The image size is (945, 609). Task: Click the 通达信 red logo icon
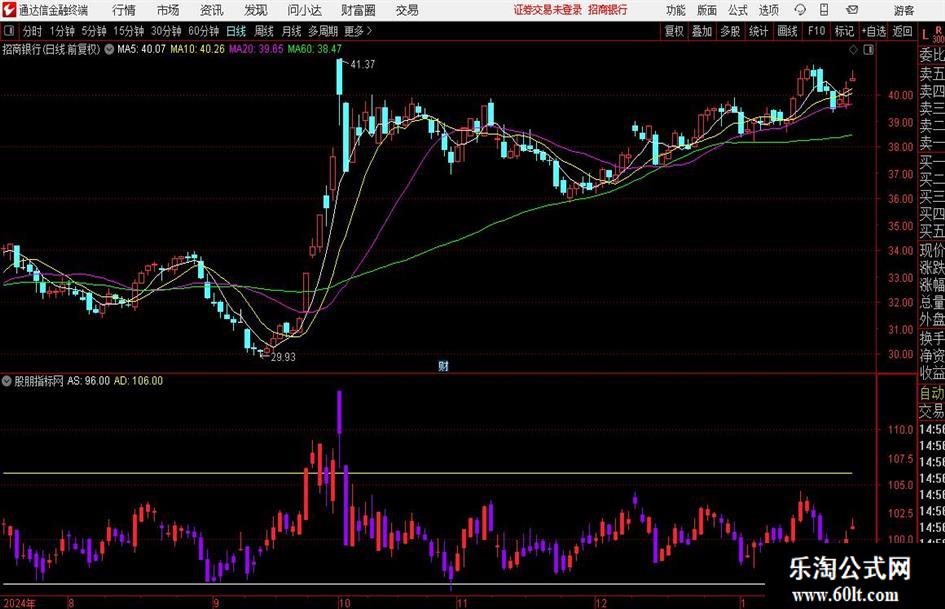pos(9,10)
